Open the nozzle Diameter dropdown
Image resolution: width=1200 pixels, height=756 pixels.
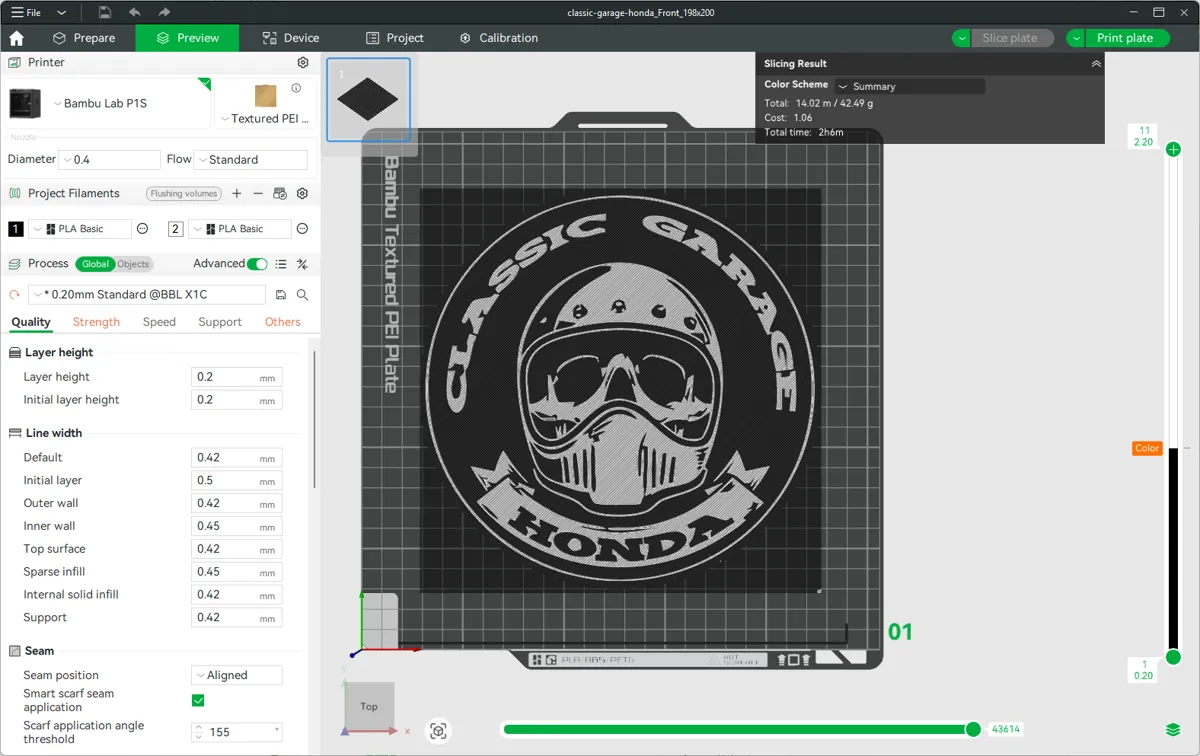click(x=110, y=159)
